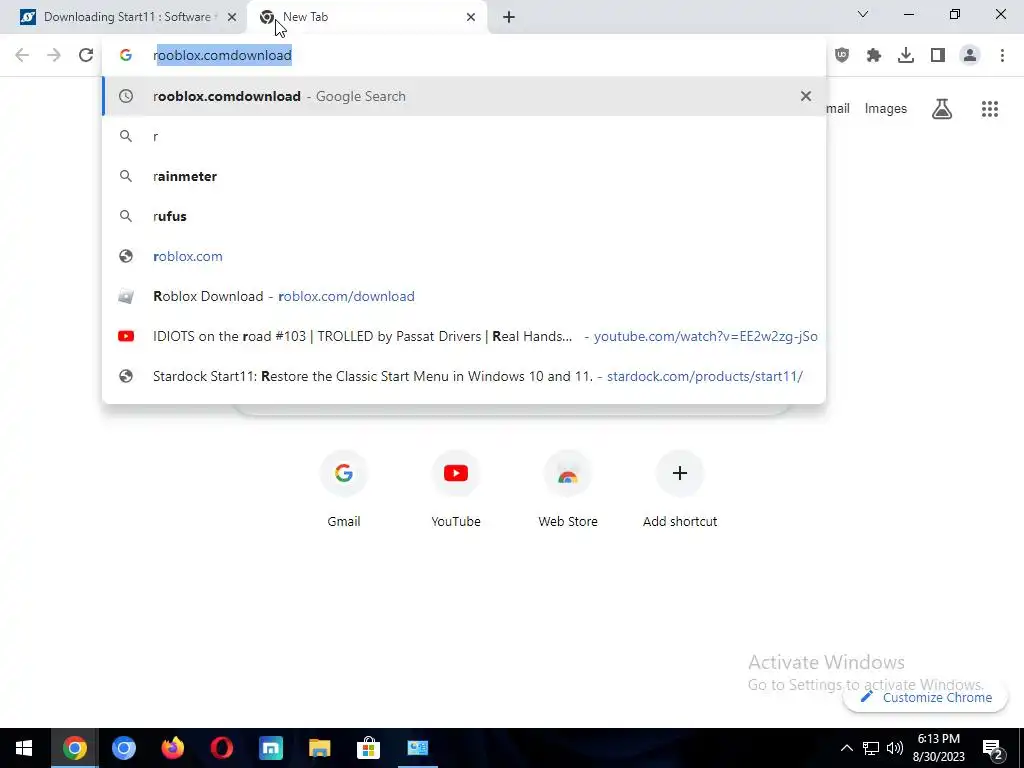The image size is (1024, 768).
Task: Open the Stardock Start11 suggestion
Action: click(x=464, y=376)
